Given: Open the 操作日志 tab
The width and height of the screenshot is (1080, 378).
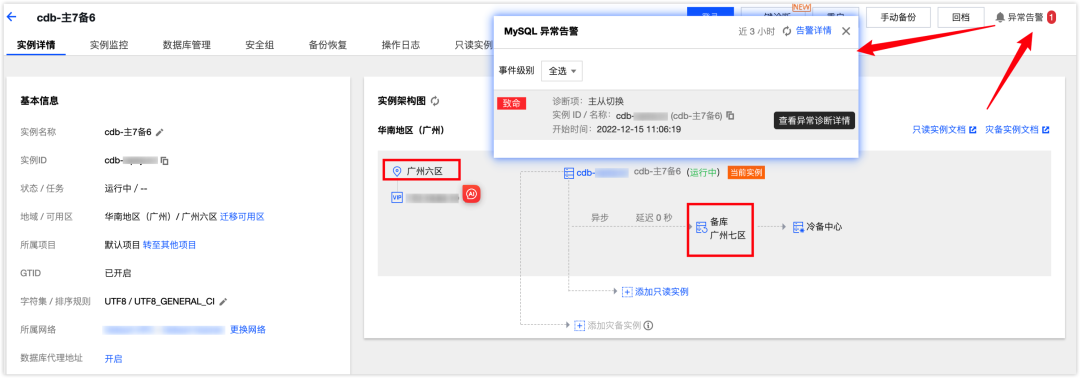Looking at the screenshot, I should coord(401,45).
